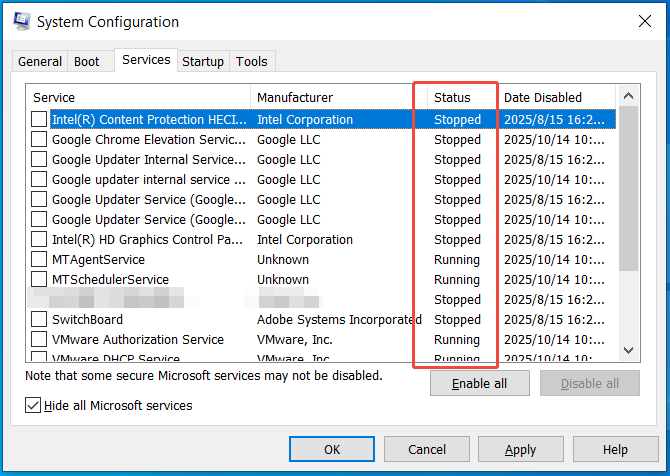Select the MTSchedulerService row name
Viewport: 670px width, 476px height.
[110, 279]
